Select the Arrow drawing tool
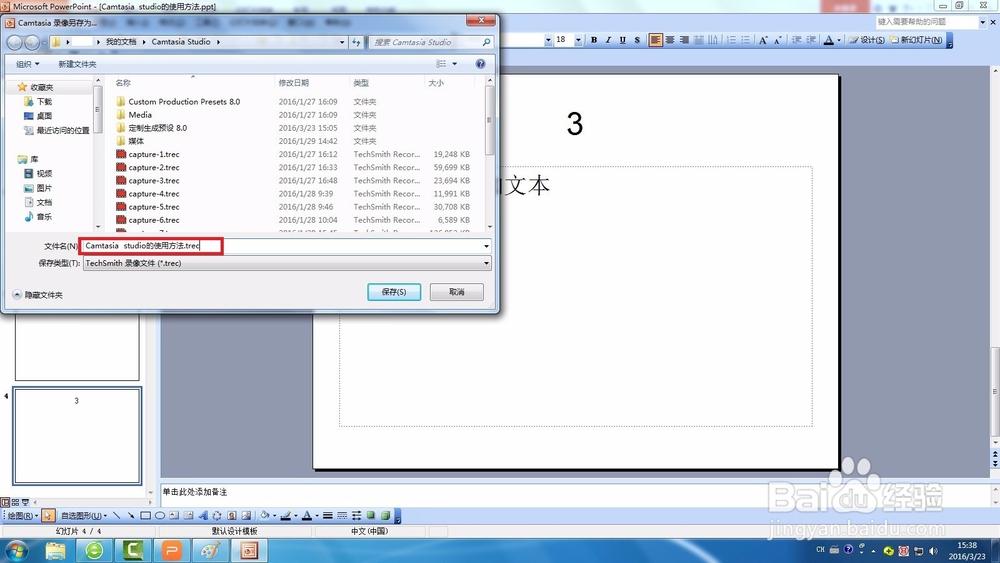Image resolution: width=1000 pixels, height=563 pixels. [x=131, y=515]
